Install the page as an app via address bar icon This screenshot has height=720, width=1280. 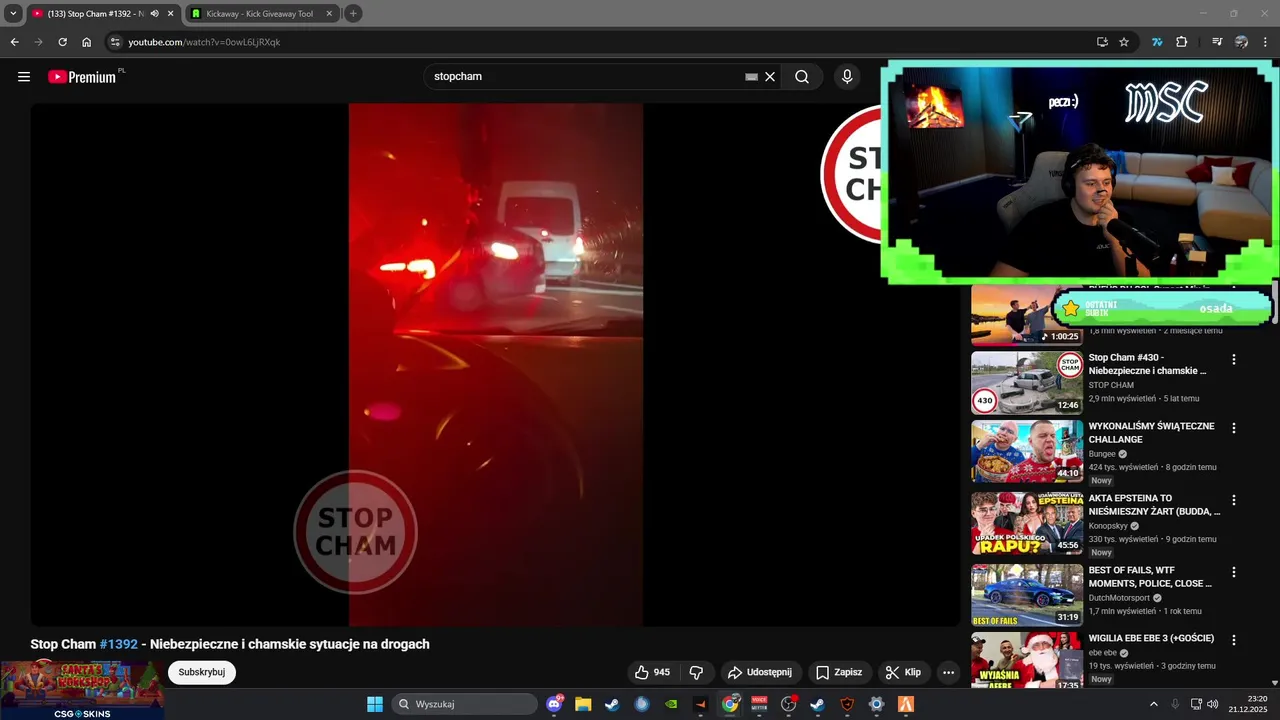1102,42
